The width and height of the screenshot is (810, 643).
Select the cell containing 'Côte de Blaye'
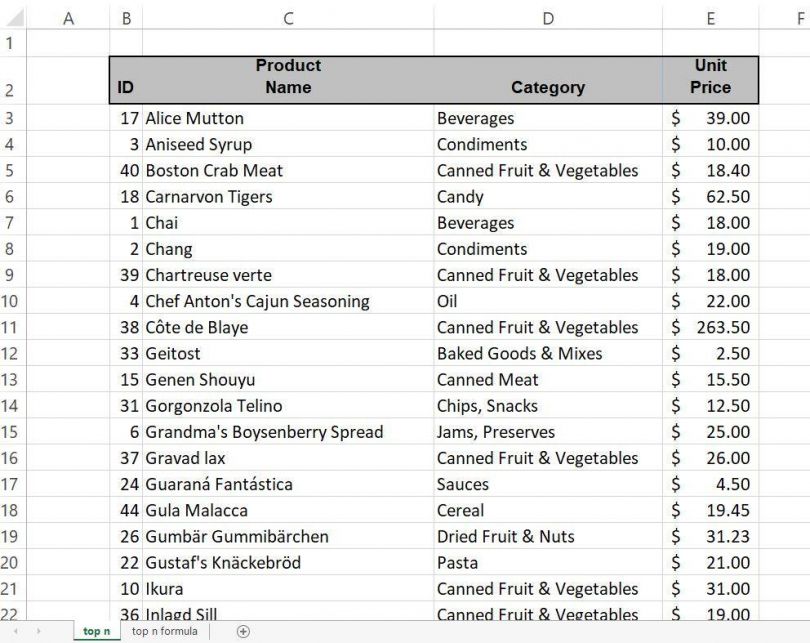(288, 327)
